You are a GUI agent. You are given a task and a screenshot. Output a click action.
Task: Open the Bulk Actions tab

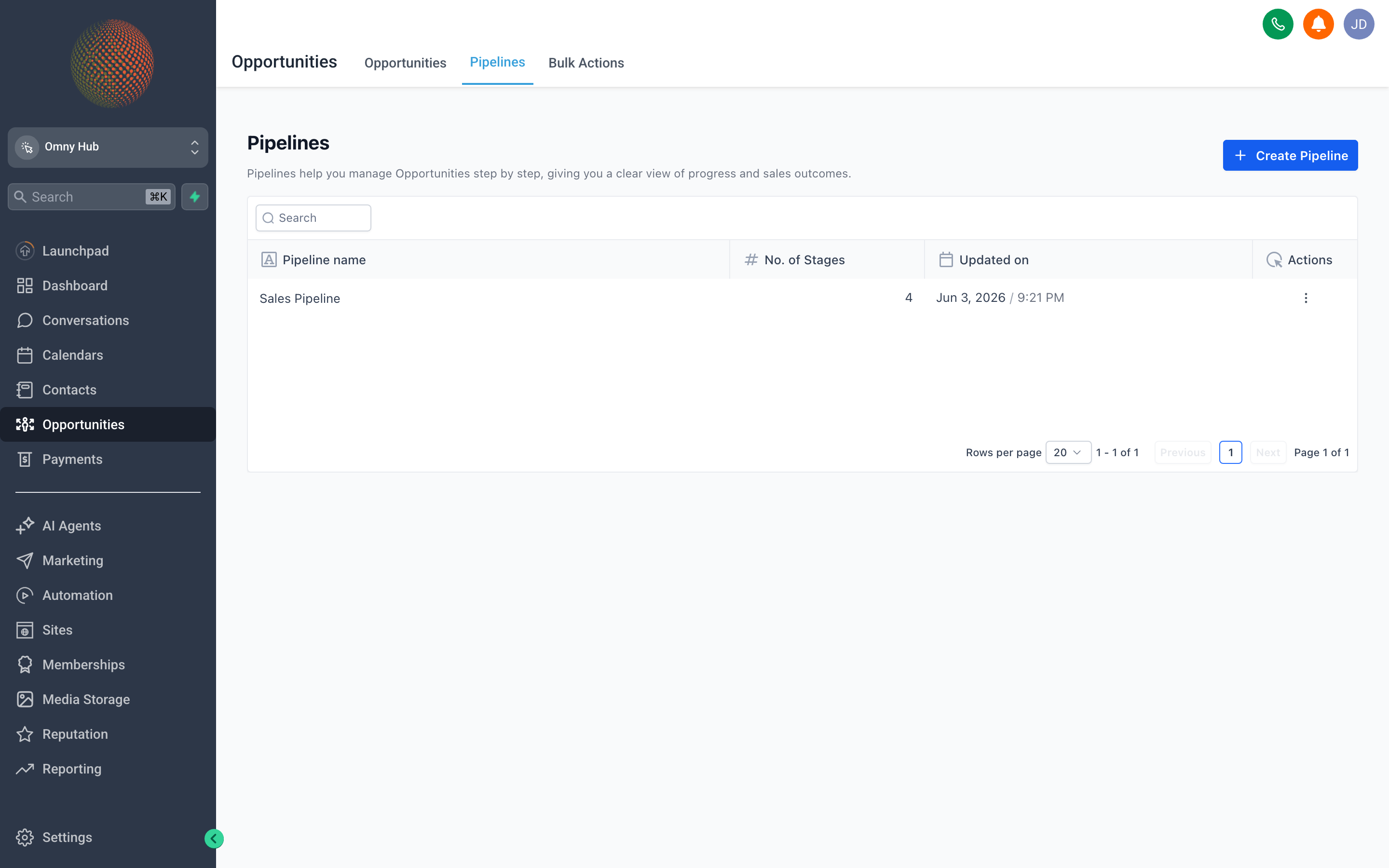[x=586, y=63]
